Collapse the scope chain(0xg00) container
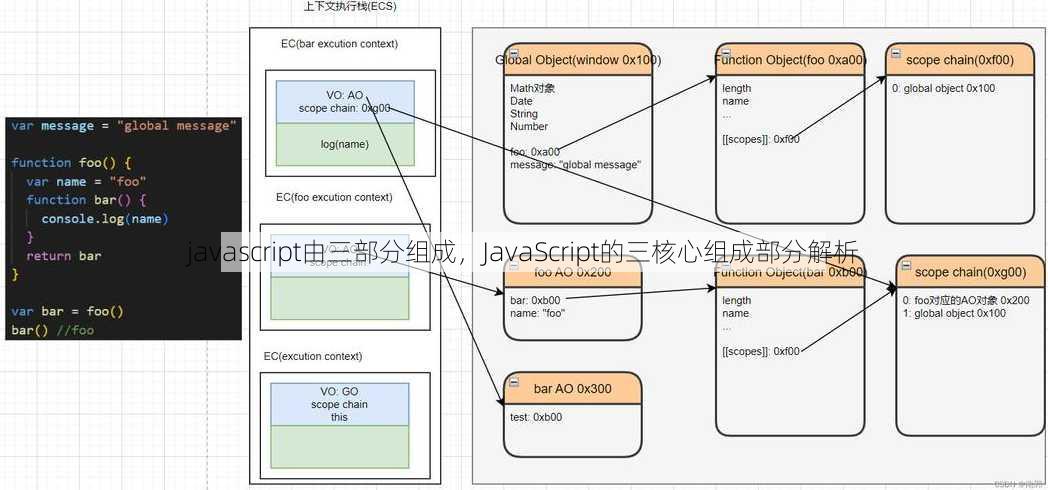This screenshot has width=1048, height=490. pos(905,265)
